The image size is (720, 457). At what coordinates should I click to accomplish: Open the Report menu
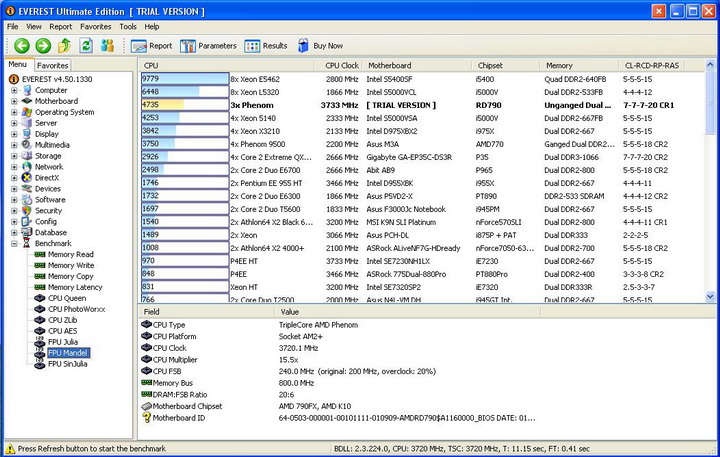tap(61, 27)
